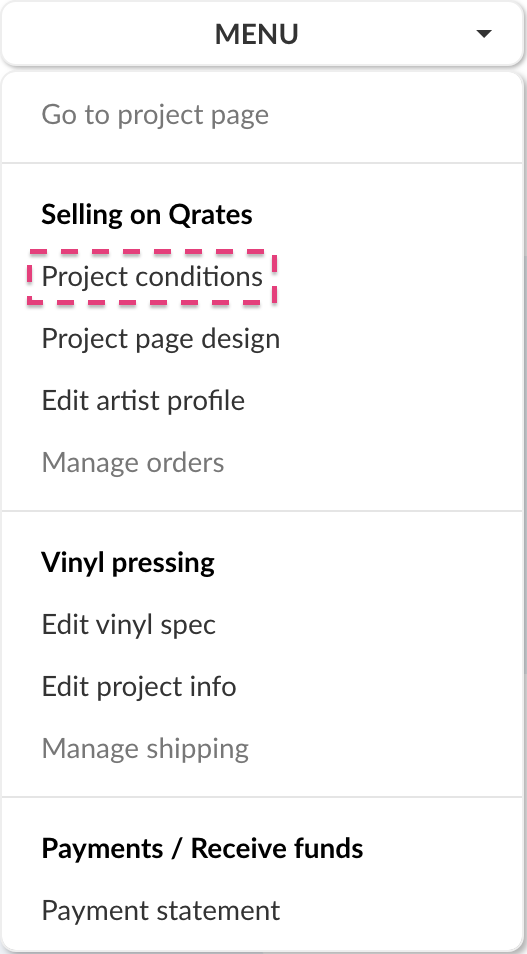Image resolution: width=527 pixels, height=954 pixels.
Task: Select the greyed Manage orders entry
Action: pos(133,462)
